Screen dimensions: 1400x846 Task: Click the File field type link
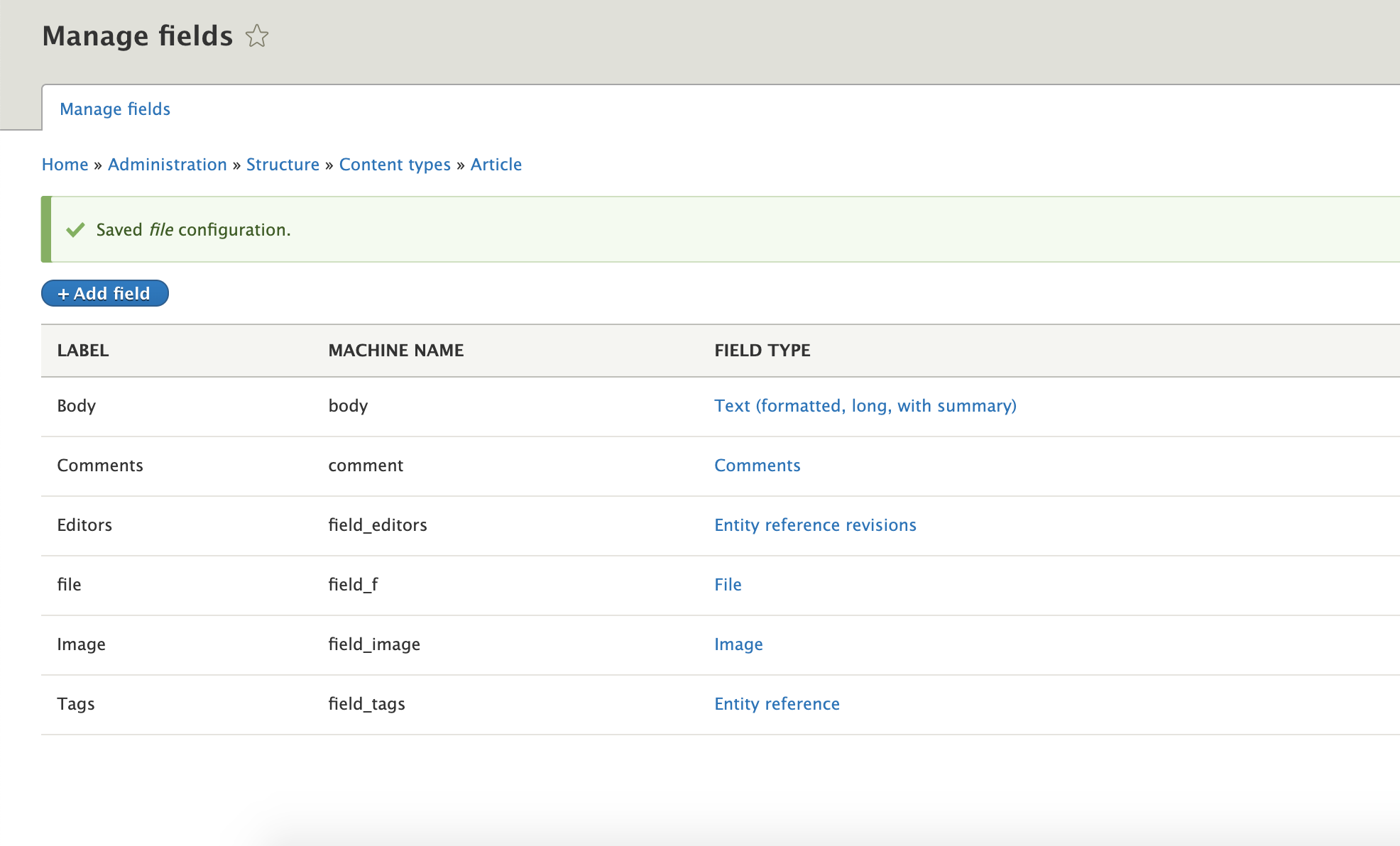(x=728, y=585)
